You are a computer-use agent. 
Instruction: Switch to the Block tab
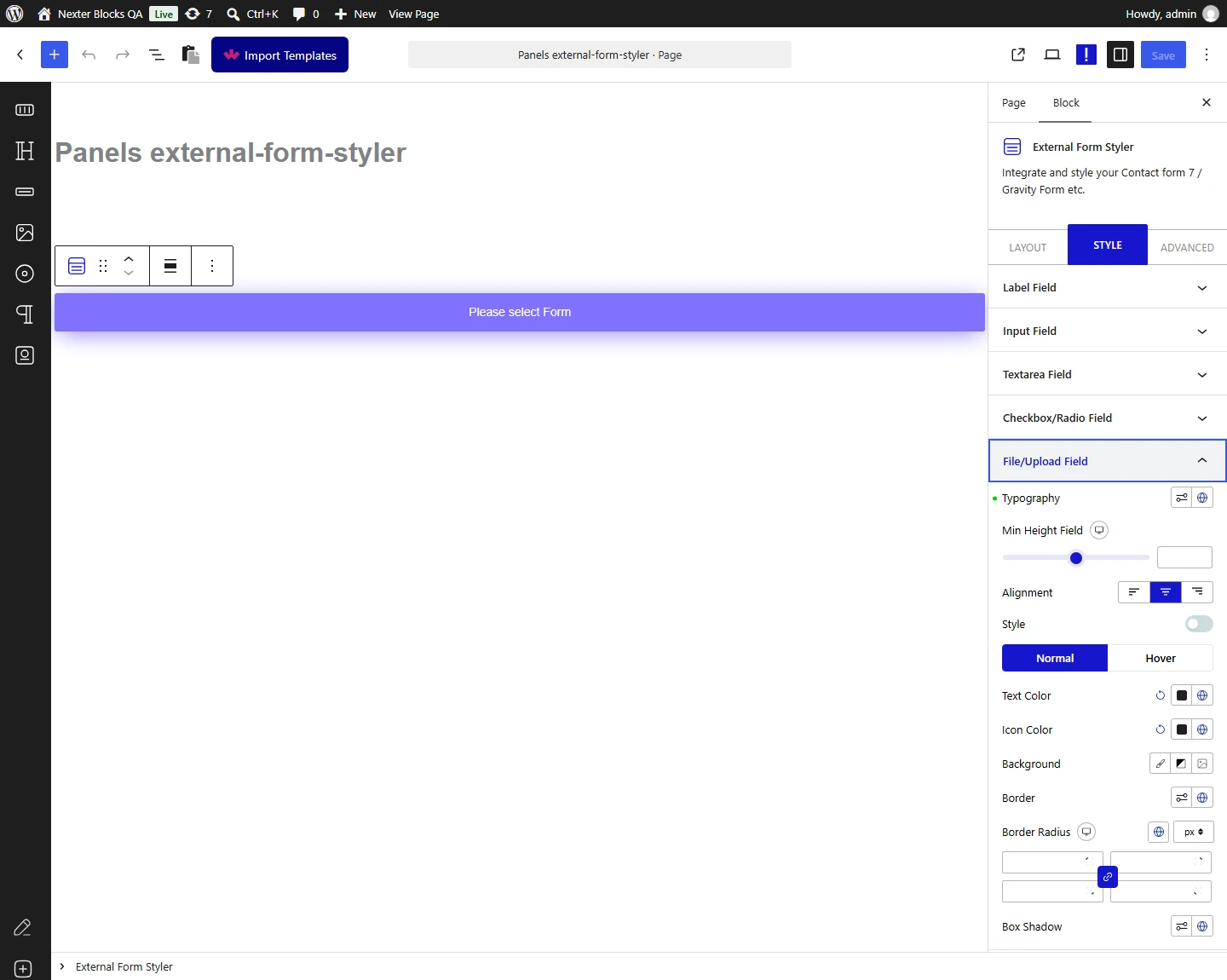1066,102
